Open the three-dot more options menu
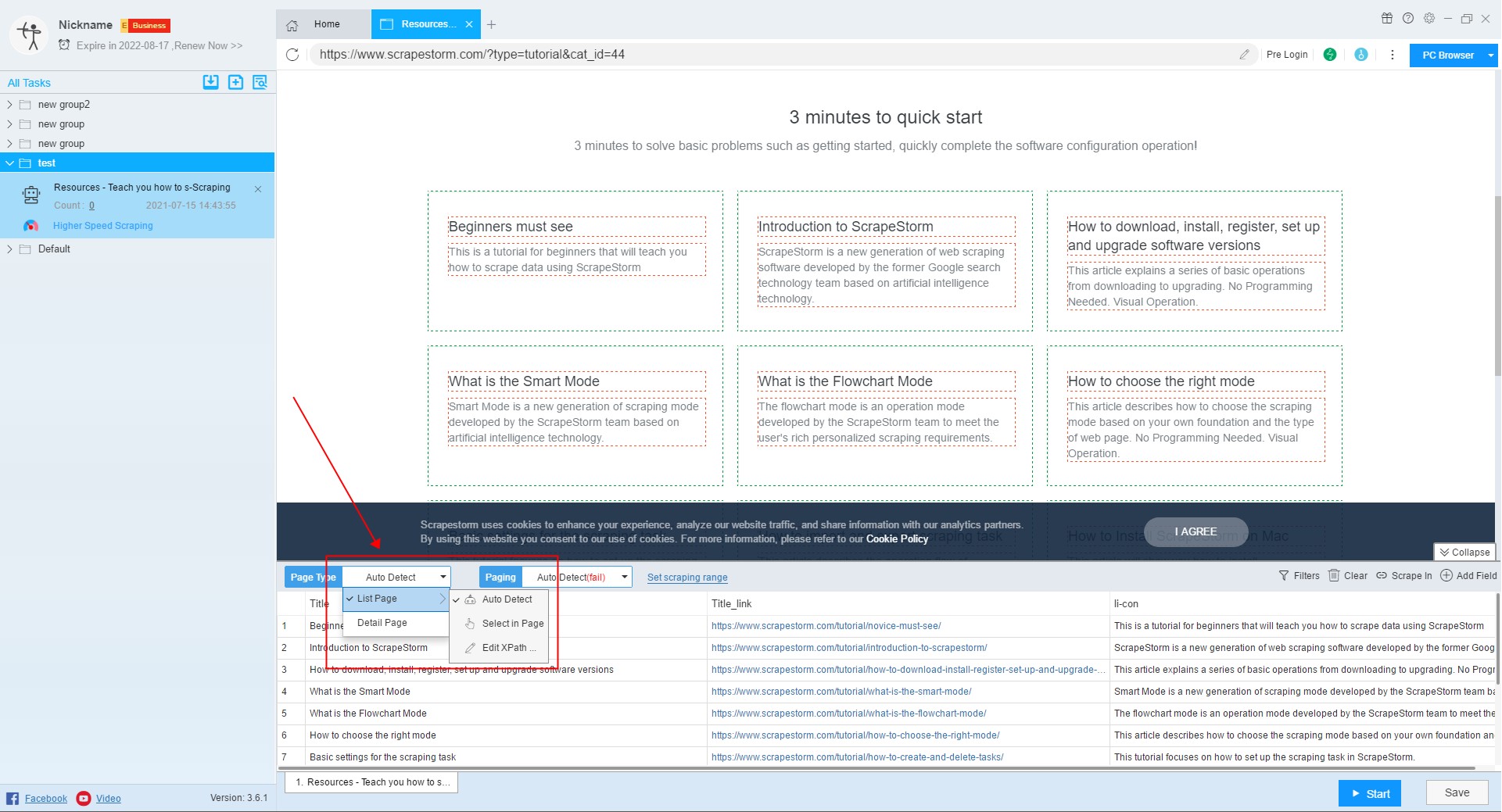Screen dimensions: 1502x812 tap(1392, 55)
